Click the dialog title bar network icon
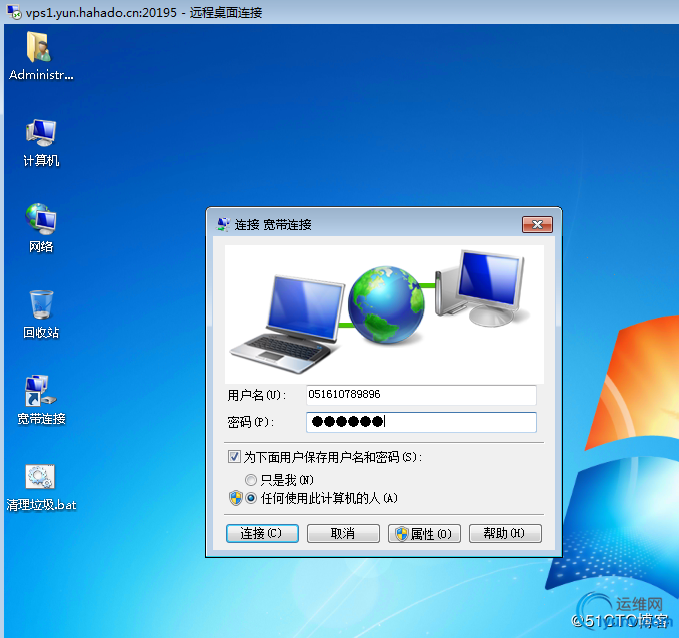 pyautogui.click(x=223, y=224)
